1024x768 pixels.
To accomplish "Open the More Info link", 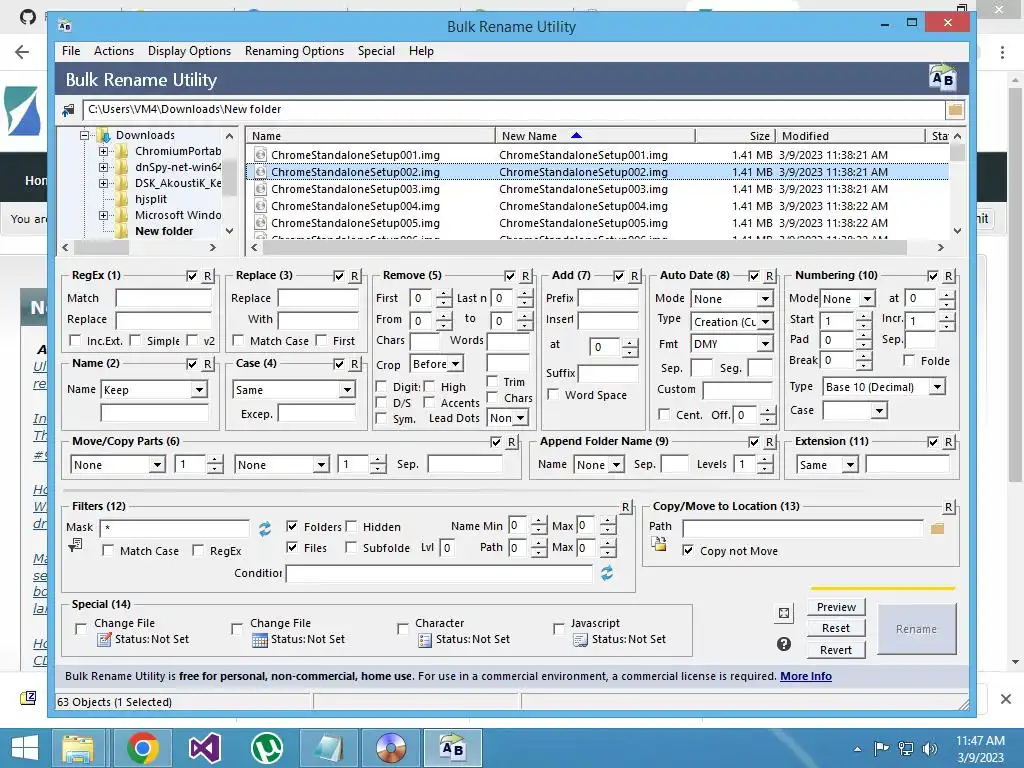I will pyautogui.click(x=806, y=676).
